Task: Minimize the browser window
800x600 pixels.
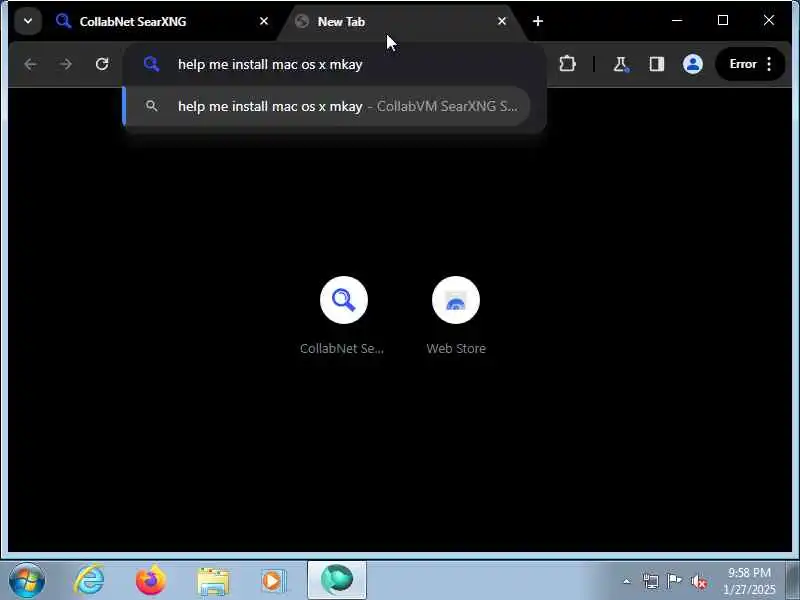Action: (x=677, y=20)
